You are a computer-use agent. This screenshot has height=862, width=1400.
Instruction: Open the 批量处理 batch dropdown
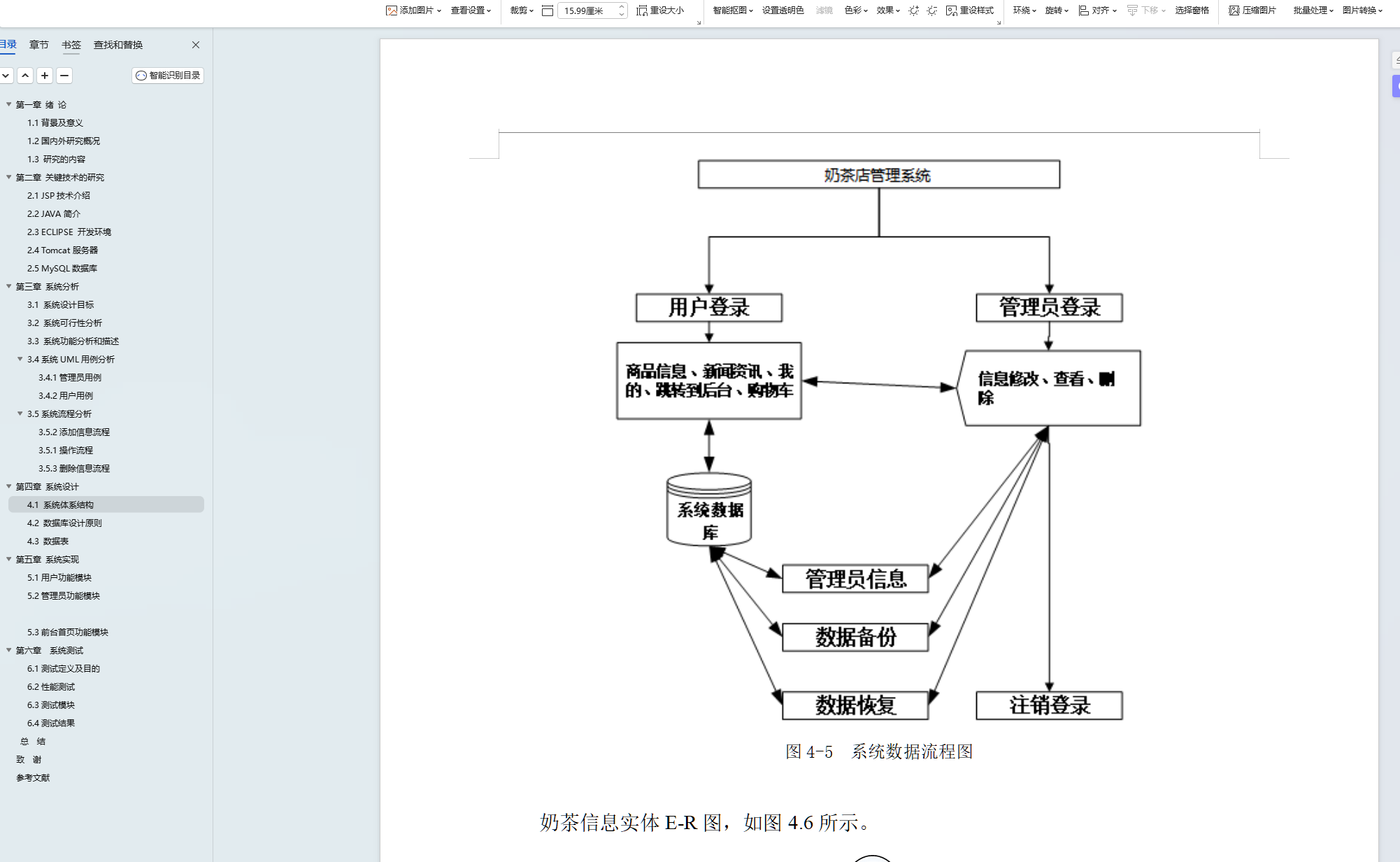(1313, 10)
